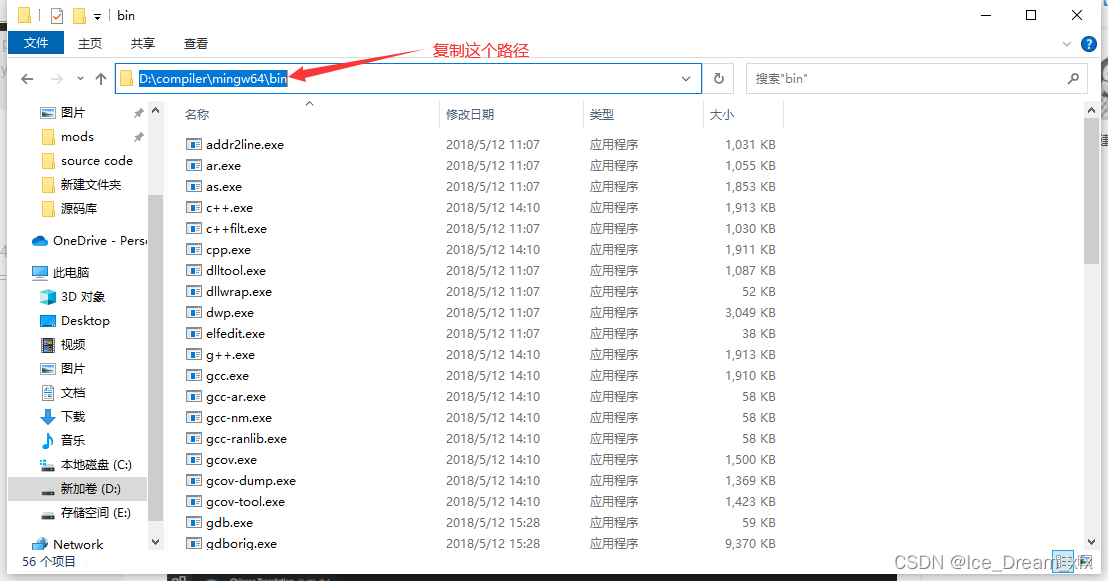Select the gcc-nm.exe file icon

[x=194, y=418]
